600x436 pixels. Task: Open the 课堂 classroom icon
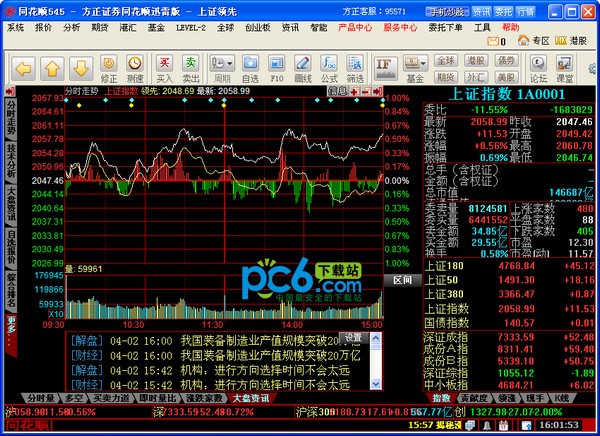click(x=564, y=69)
